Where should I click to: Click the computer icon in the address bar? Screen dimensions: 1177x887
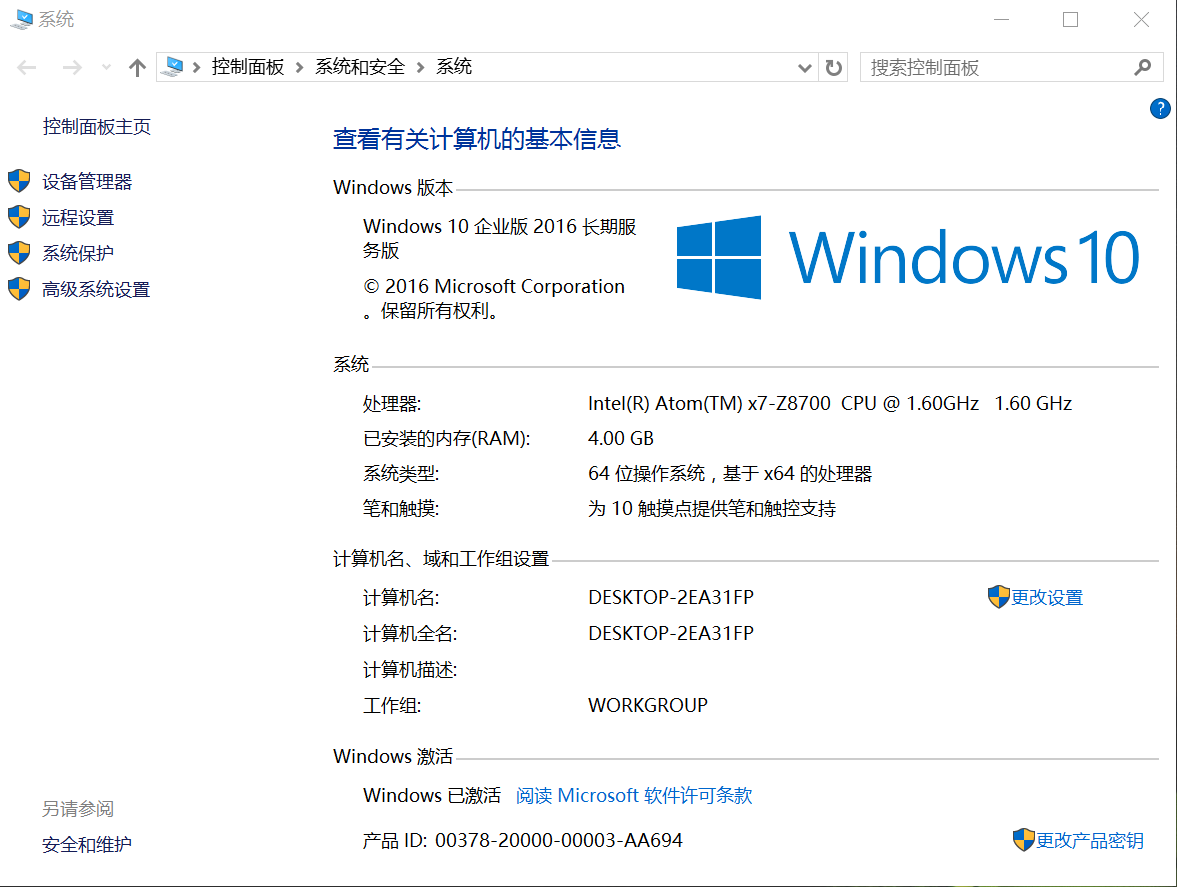pyautogui.click(x=173, y=67)
